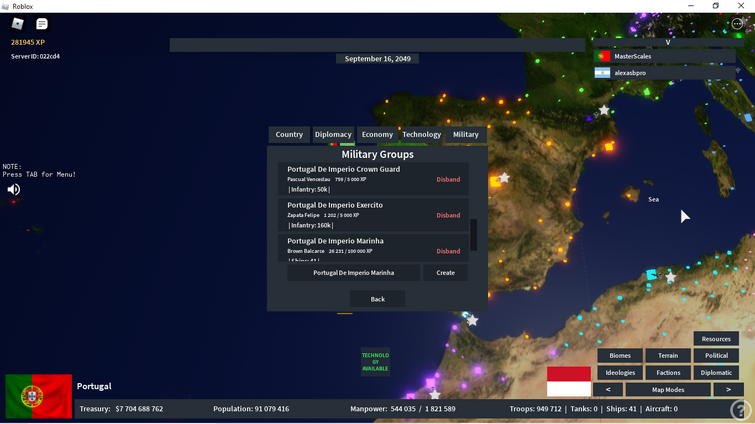Screen dimensions: 755x424
Task: Click the date September 16, 2049
Action: pyautogui.click(x=378, y=59)
